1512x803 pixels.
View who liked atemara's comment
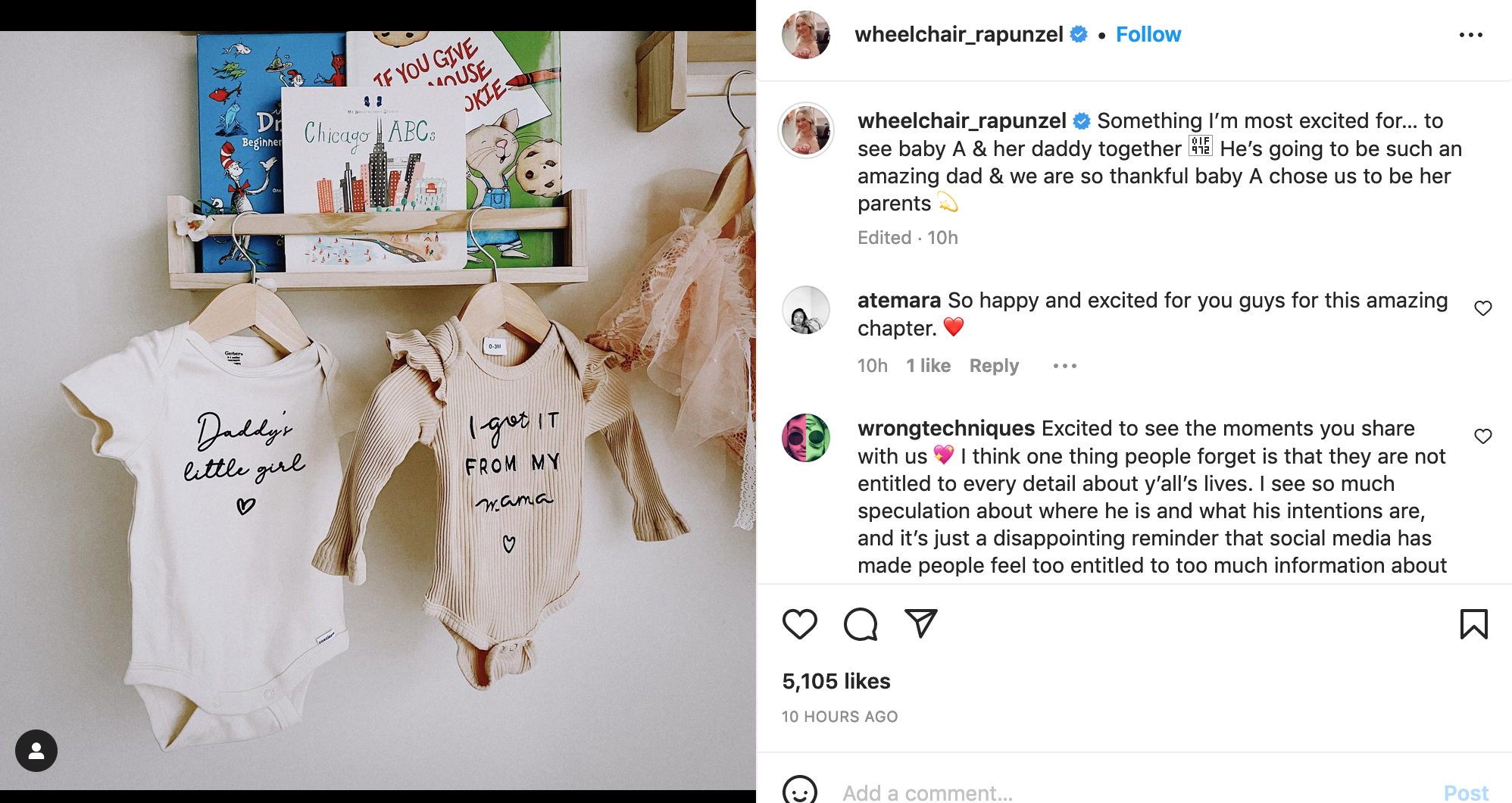928,366
